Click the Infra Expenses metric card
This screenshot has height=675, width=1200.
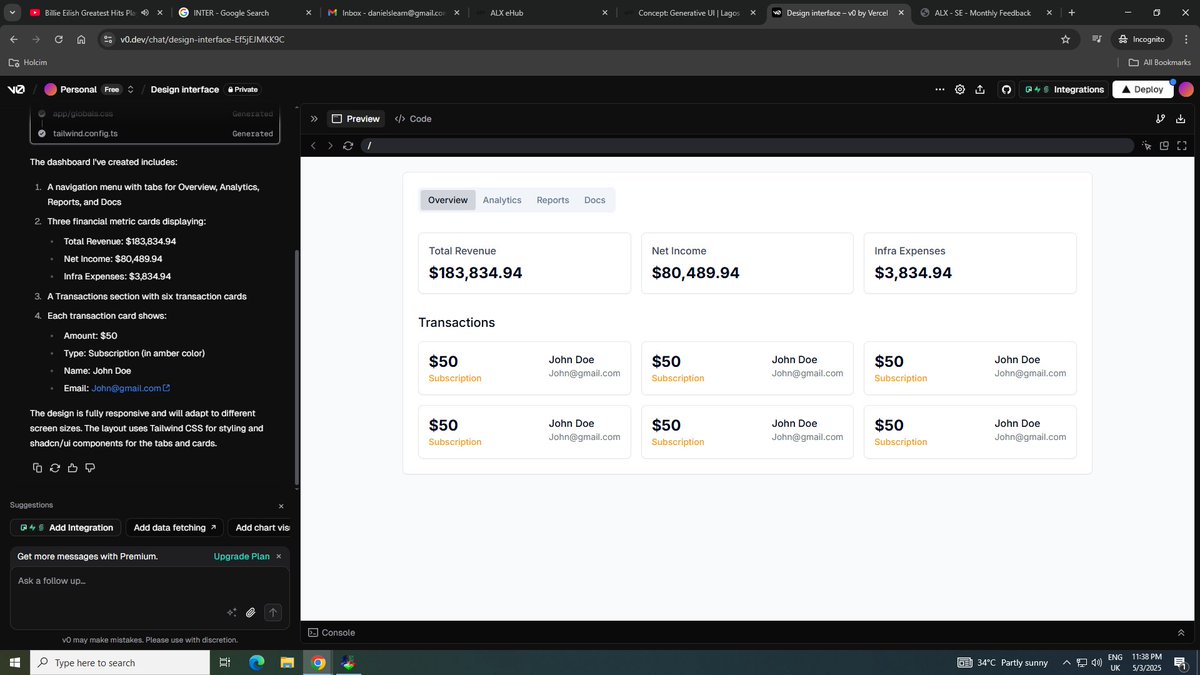(970, 263)
